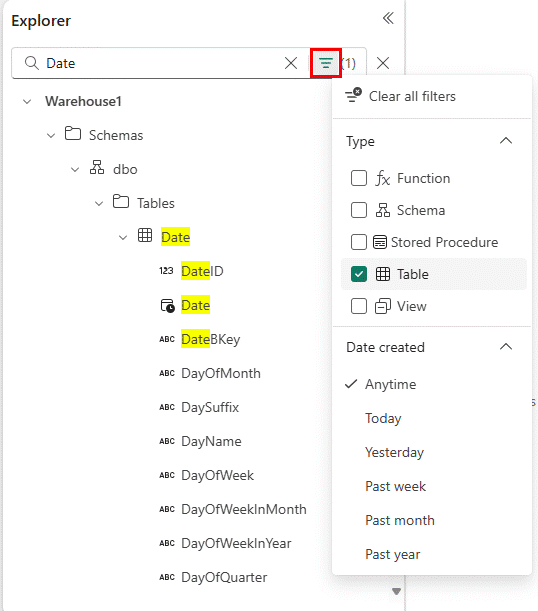Viewport: 538px width, 611px height.
Task: Click the dbo schema icon
Action: coord(97,167)
